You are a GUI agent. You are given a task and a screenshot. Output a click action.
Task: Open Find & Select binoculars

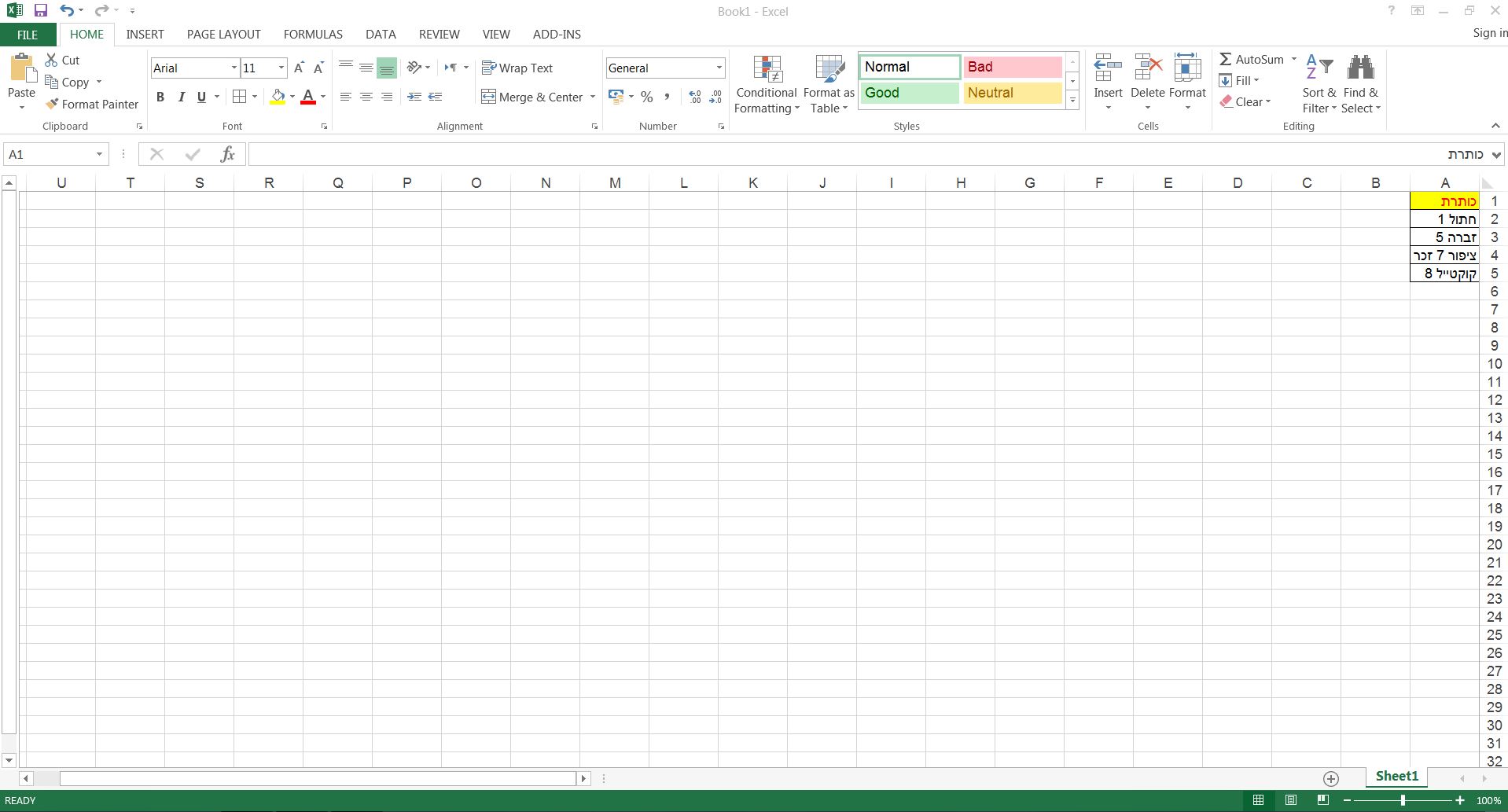(x=1361, y=85)
